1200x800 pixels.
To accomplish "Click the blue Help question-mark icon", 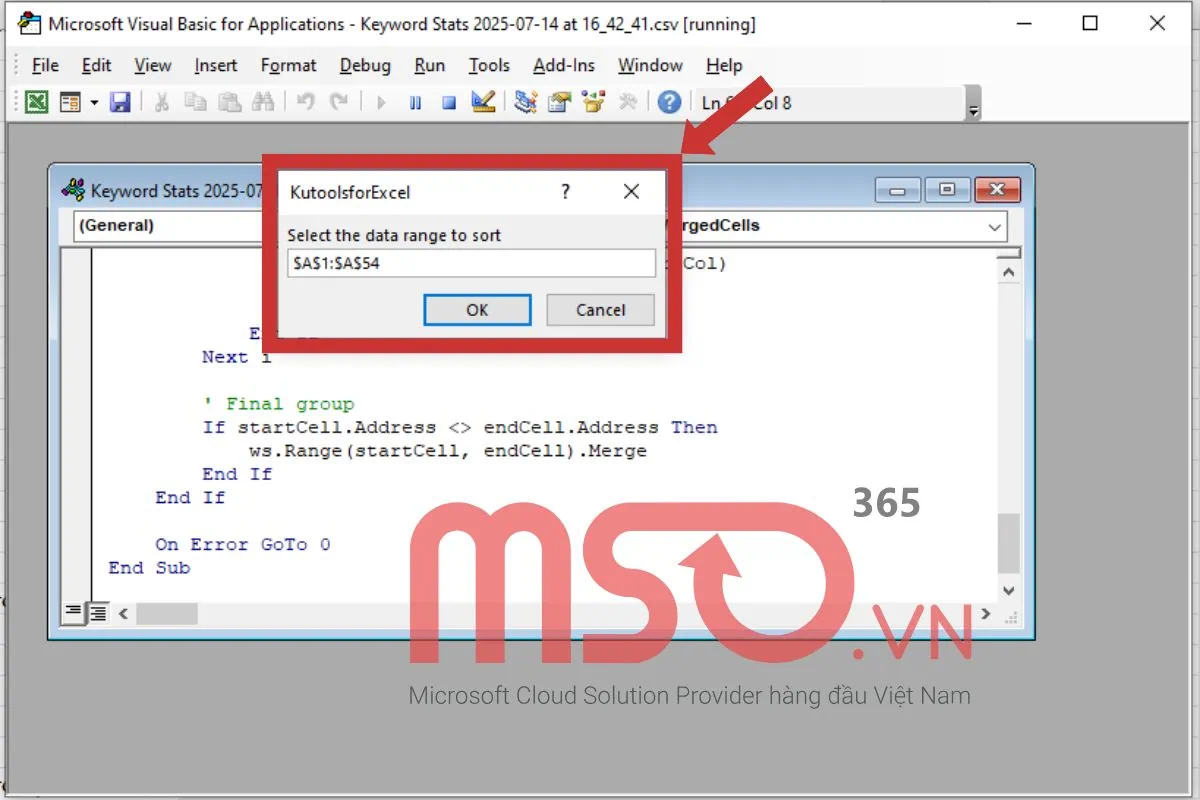I will [669, 102].
